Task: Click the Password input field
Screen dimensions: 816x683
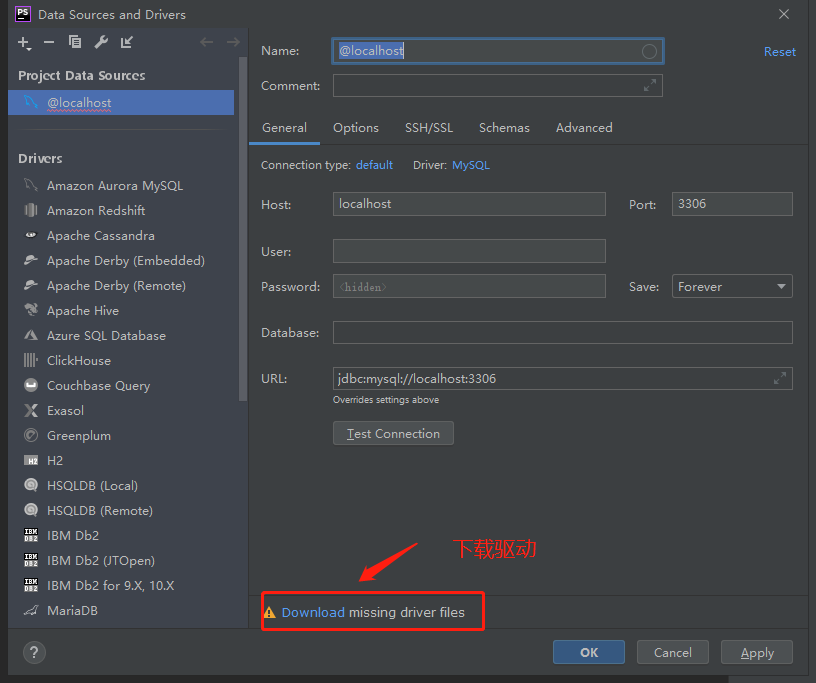Action: [469, 286]
